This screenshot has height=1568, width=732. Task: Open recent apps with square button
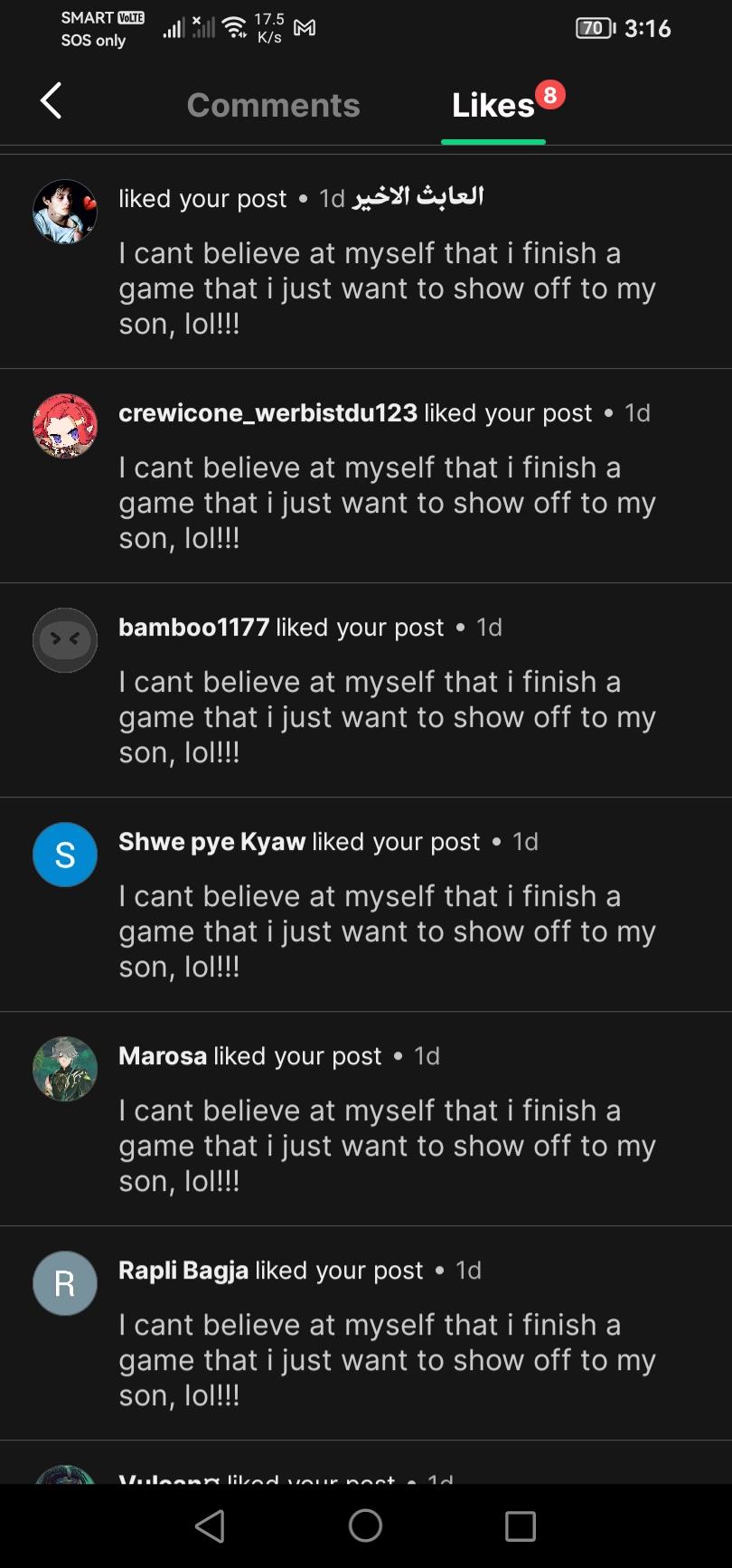pos(520,1526)
